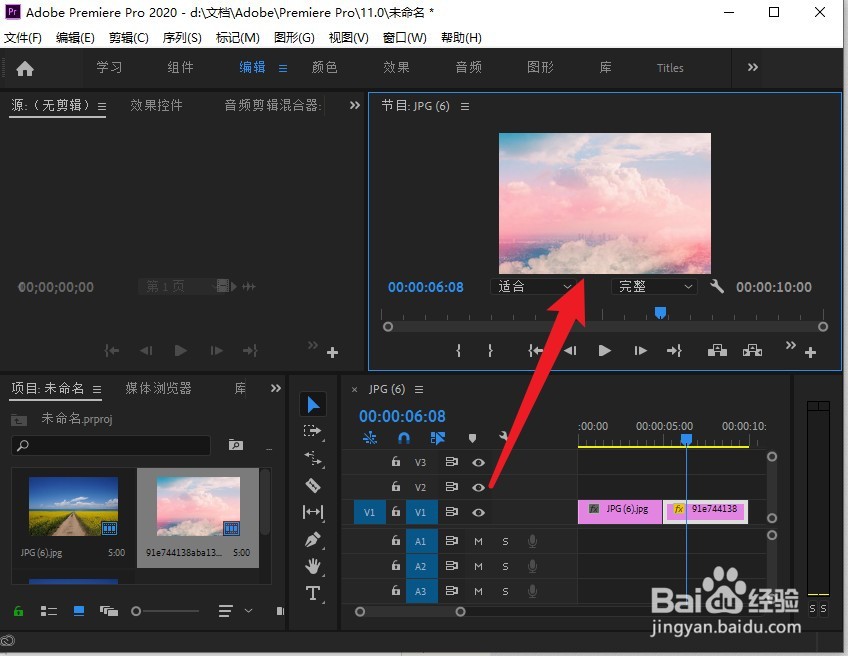
Task: Mute audio track A1
Action: [478, 541]
